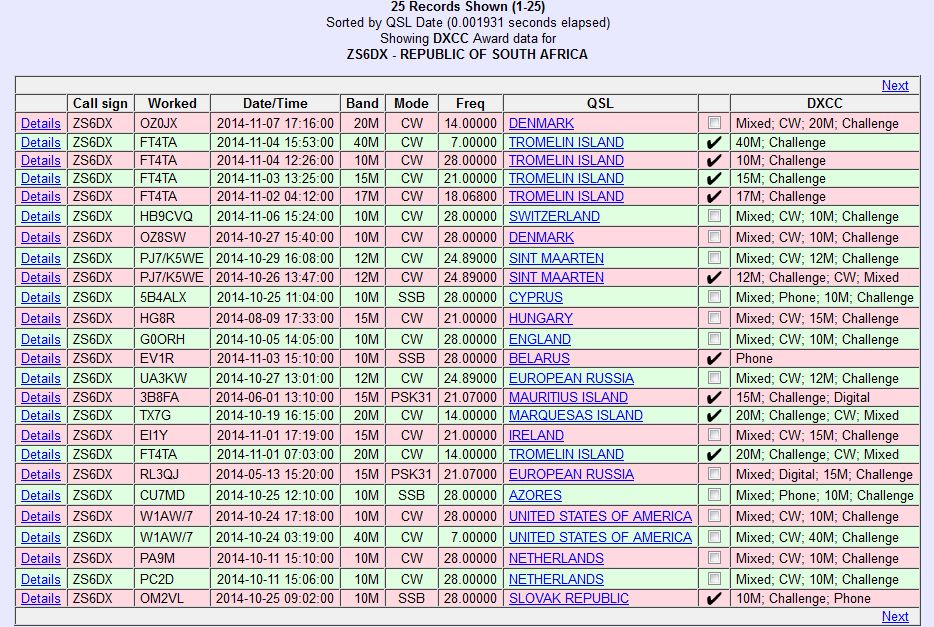Open UNITED STATES OF AMERICA link for 40M row
Image resolution: width=934 pixels, height=627 pixels.
coord(600,537)
